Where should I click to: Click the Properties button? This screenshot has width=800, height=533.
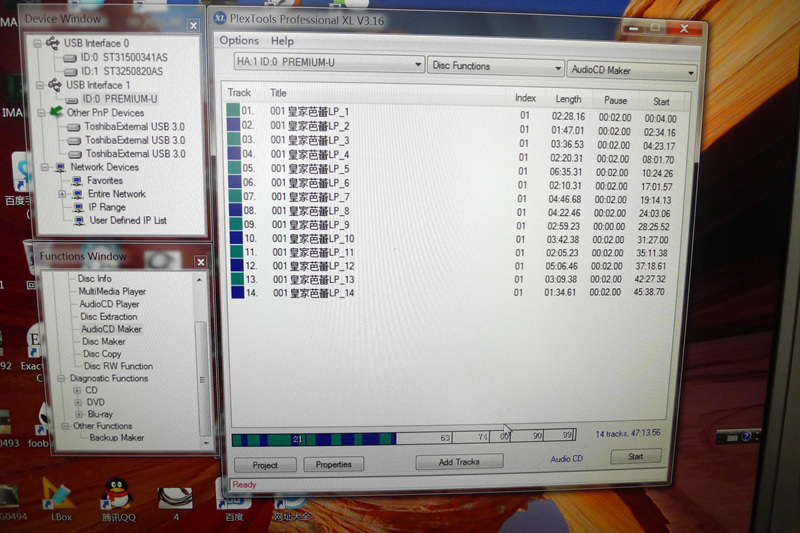coord(334,464)
